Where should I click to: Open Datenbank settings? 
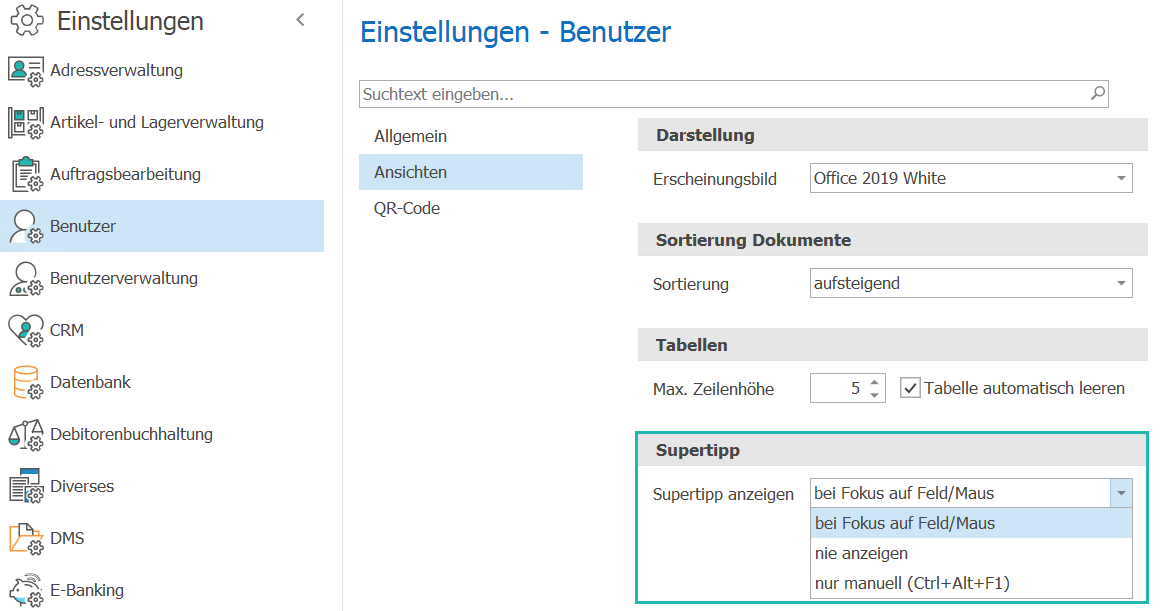coord(162,382)
